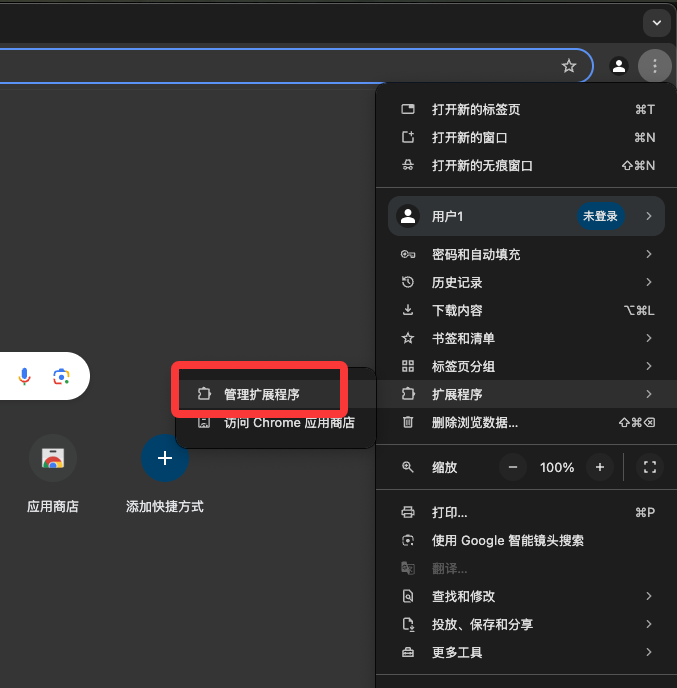Expand 更多工具 submenu
677x688 pixels.
click(527, 652)
